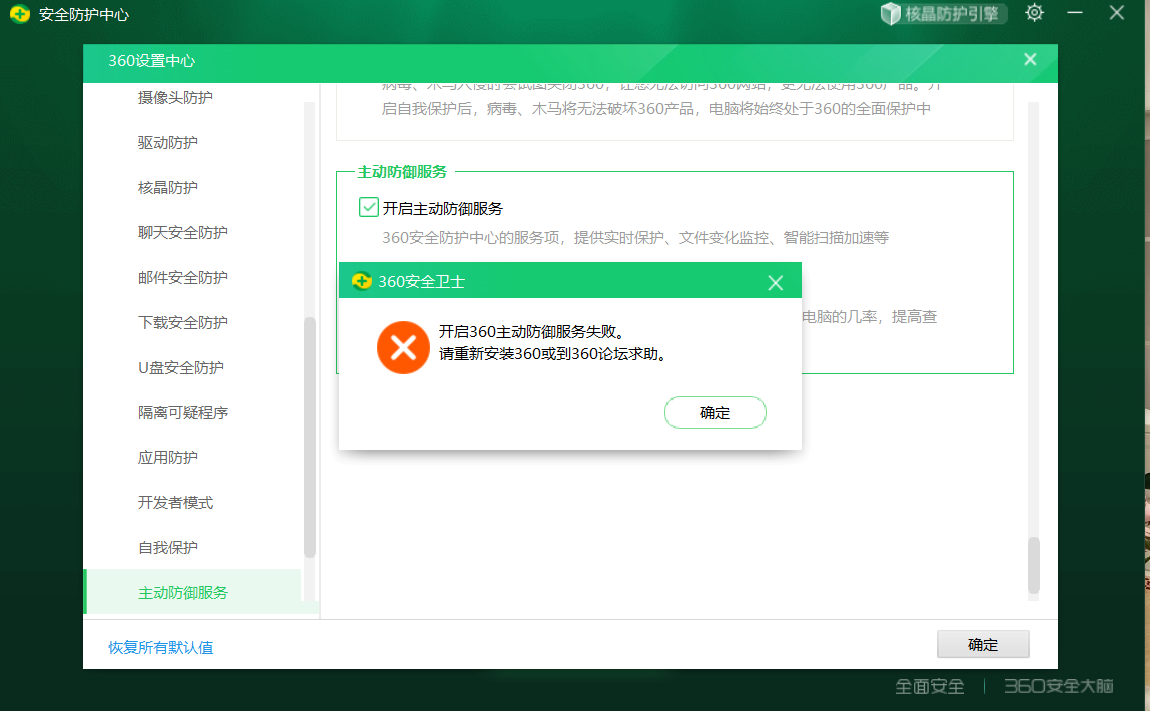Click 恢复所有默认值 link
The height and width of the screenshot is (711, 1150).
[161, 647]
